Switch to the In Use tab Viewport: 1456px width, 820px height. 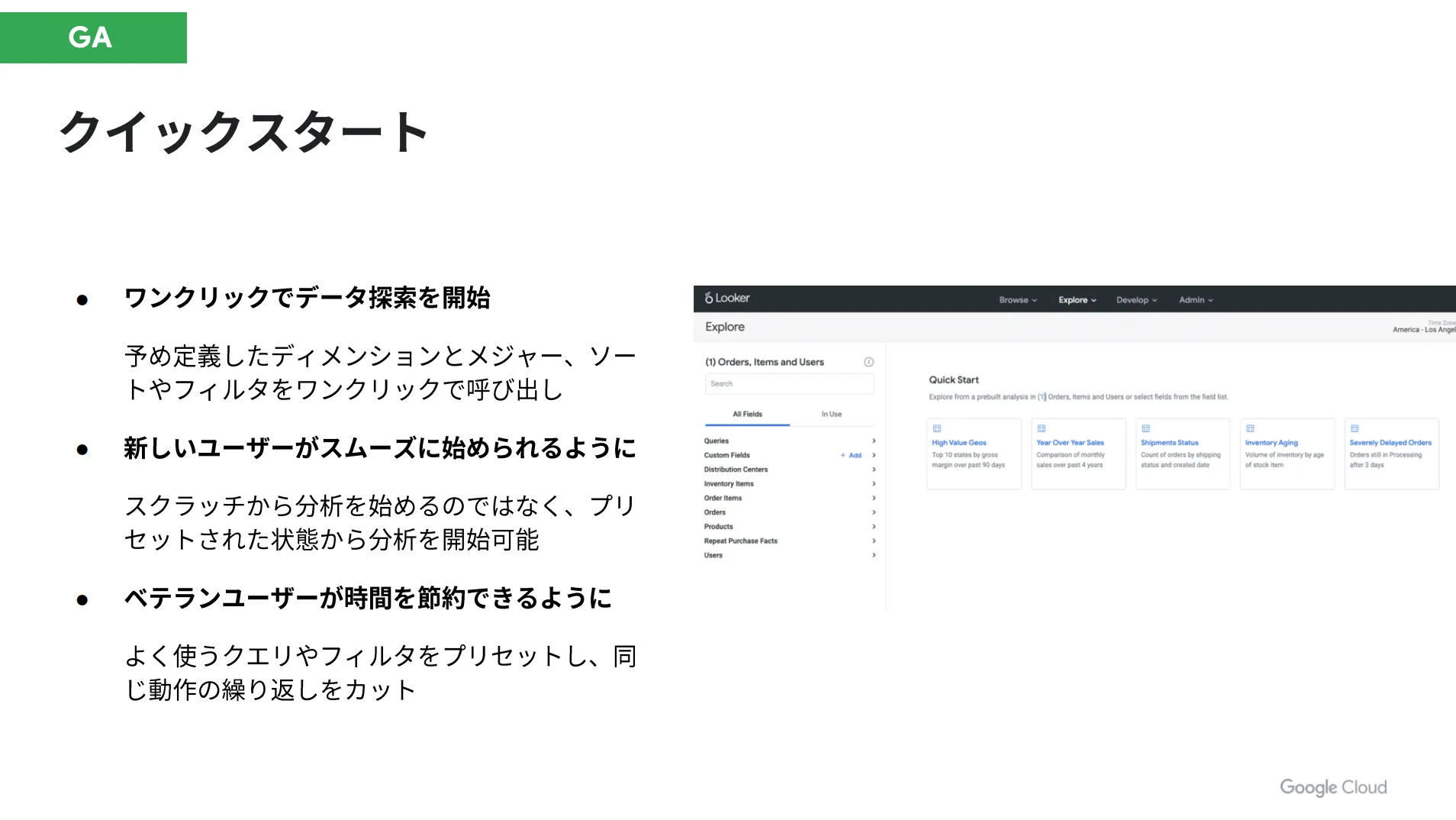coord(831,415)
